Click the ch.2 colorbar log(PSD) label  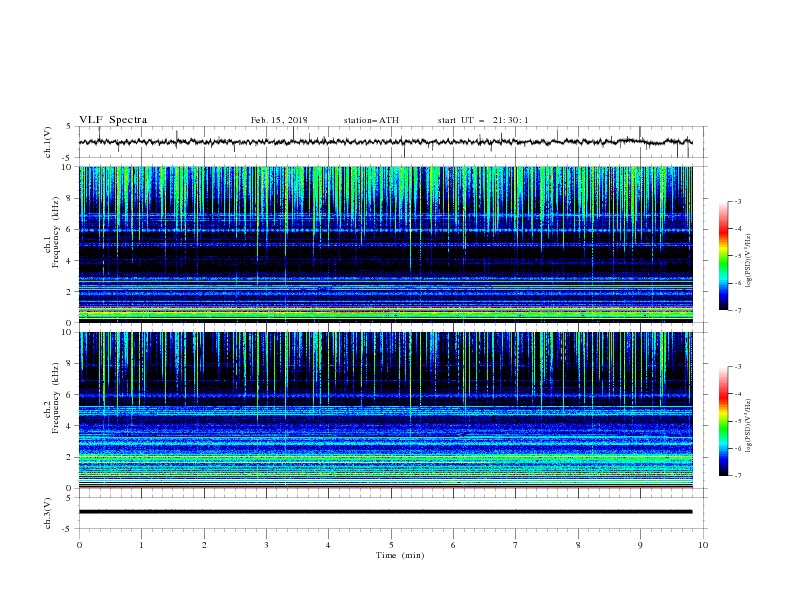[749, 426]
